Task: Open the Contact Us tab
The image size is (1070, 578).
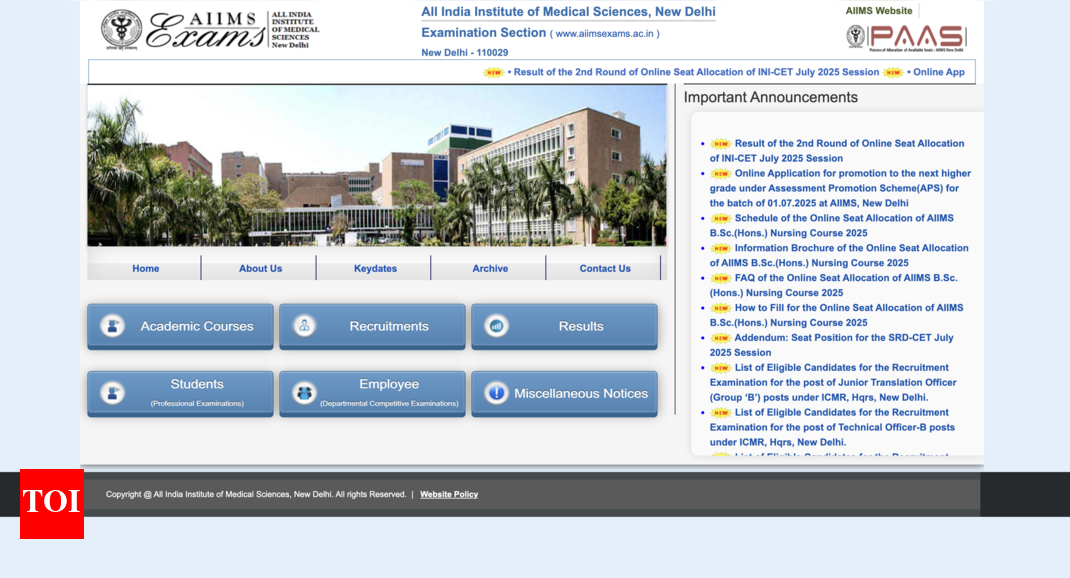Action: pyautogui.click(x=605, y=268)
